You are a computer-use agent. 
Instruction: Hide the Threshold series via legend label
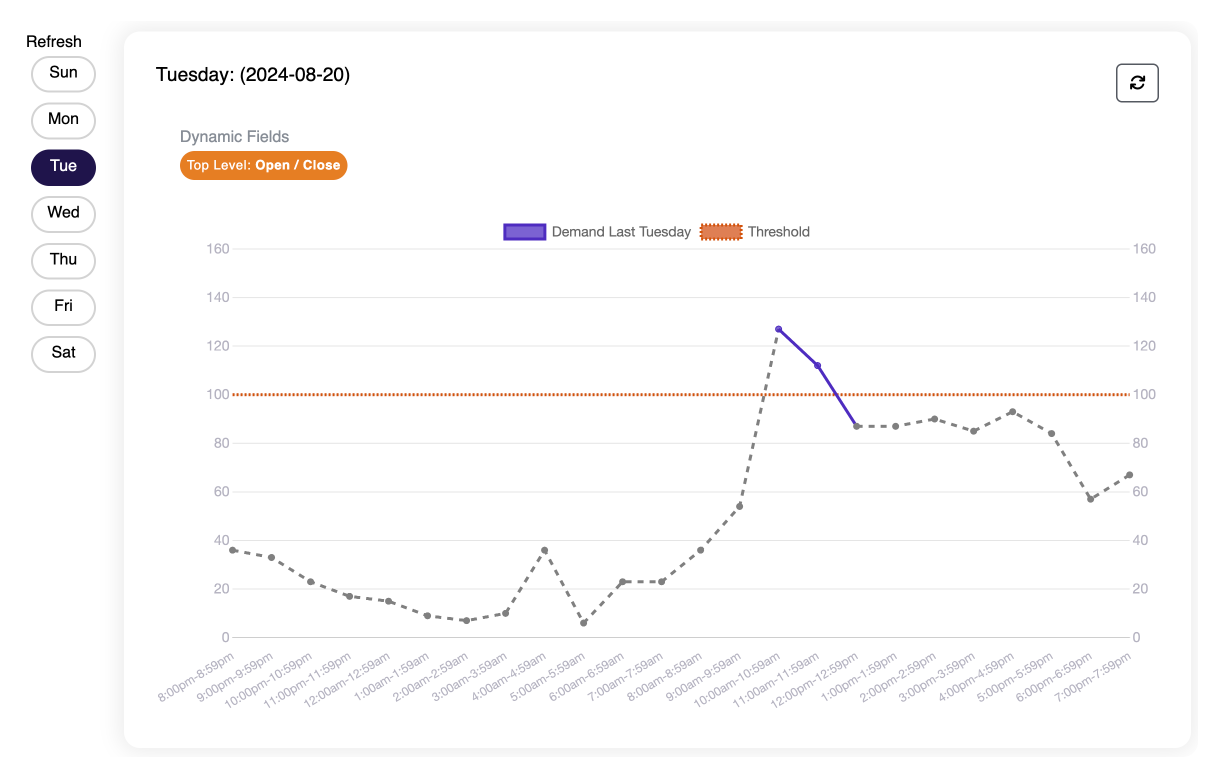pyautogui.click(x=778, y=232)
